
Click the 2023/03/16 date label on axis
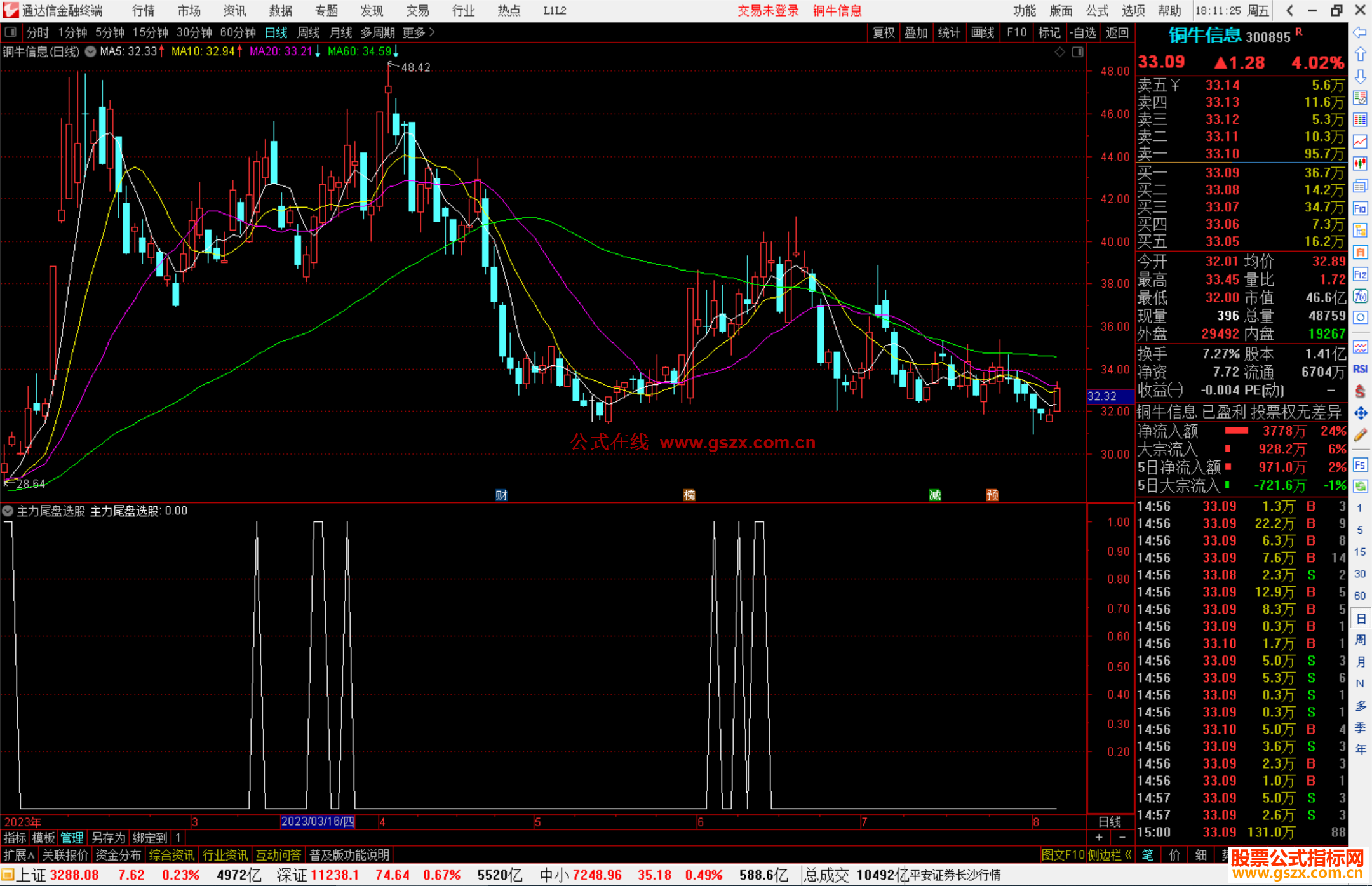click(x=317, y=821)
